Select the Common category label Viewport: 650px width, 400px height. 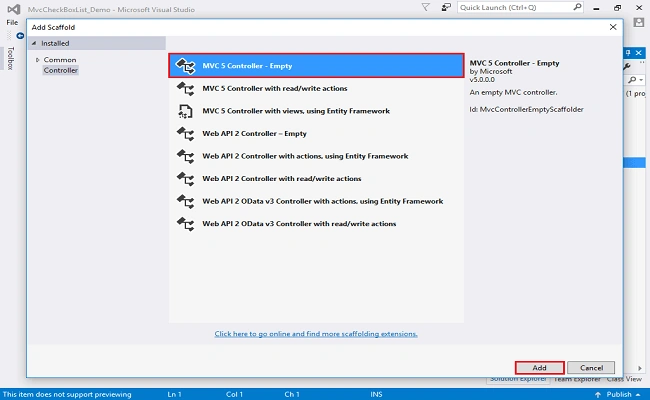tap(60, 60)
